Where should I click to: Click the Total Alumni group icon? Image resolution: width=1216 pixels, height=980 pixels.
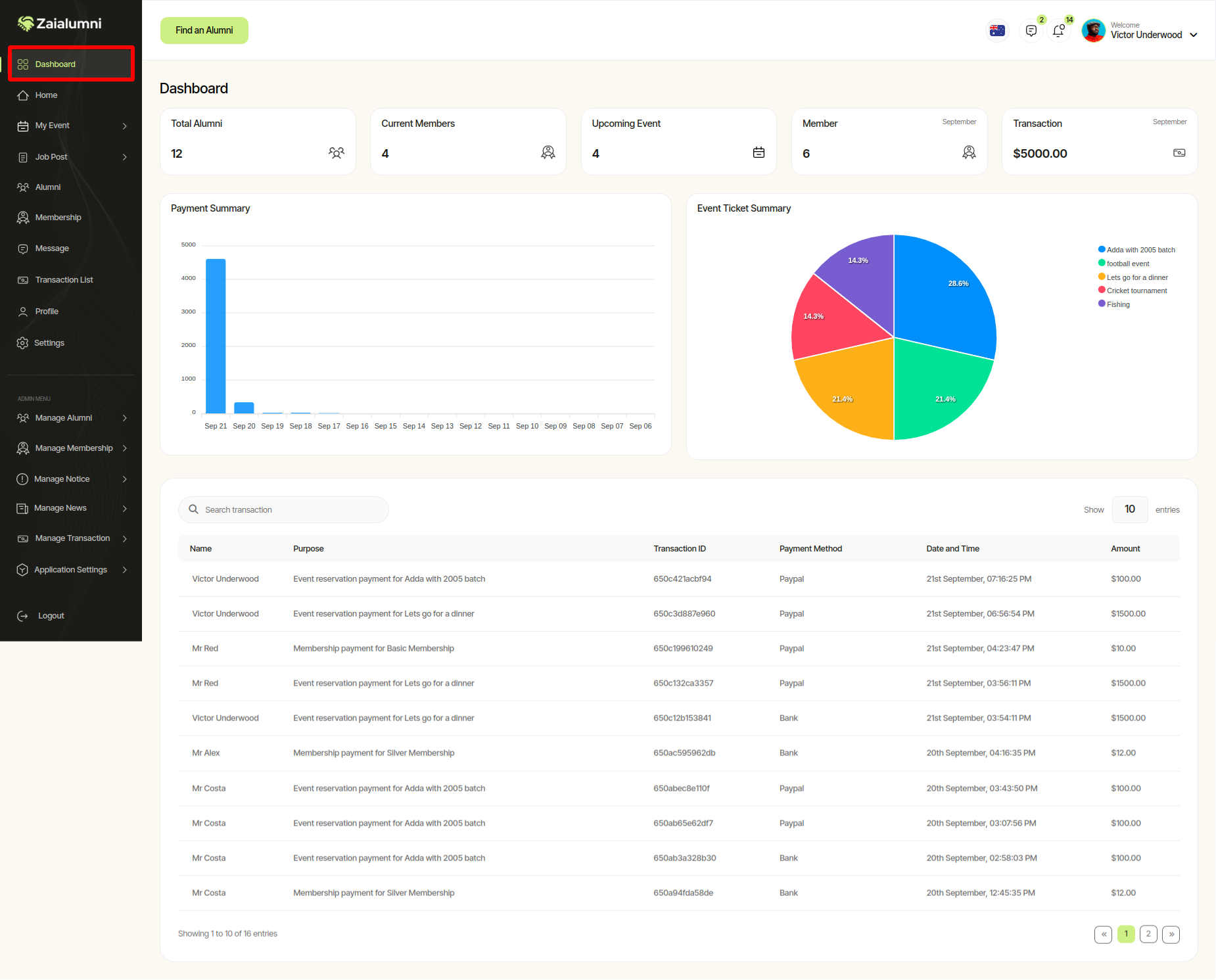pyautogui.click(x=337, y=153)
